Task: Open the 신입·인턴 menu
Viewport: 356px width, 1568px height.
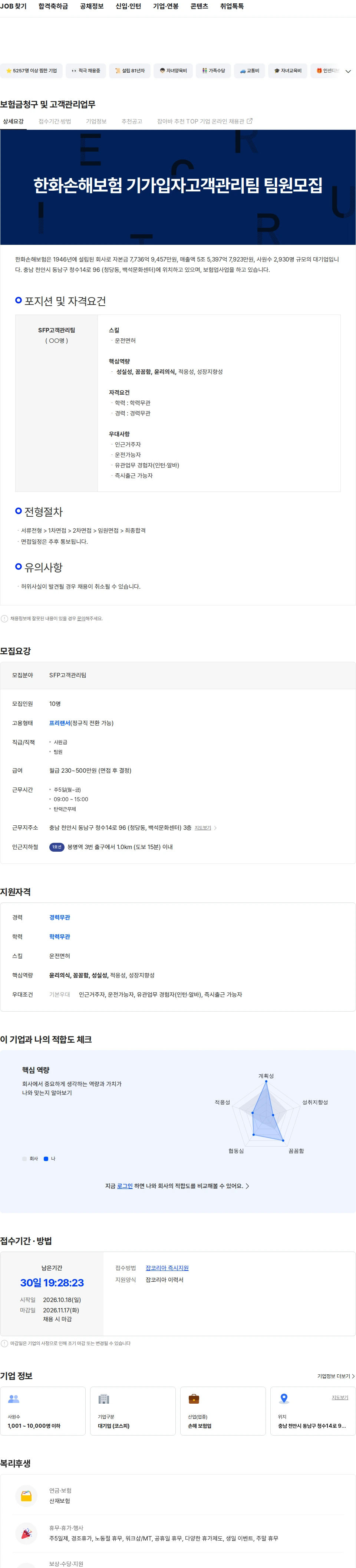Action: pyautogui.click(x=128, y=6)
